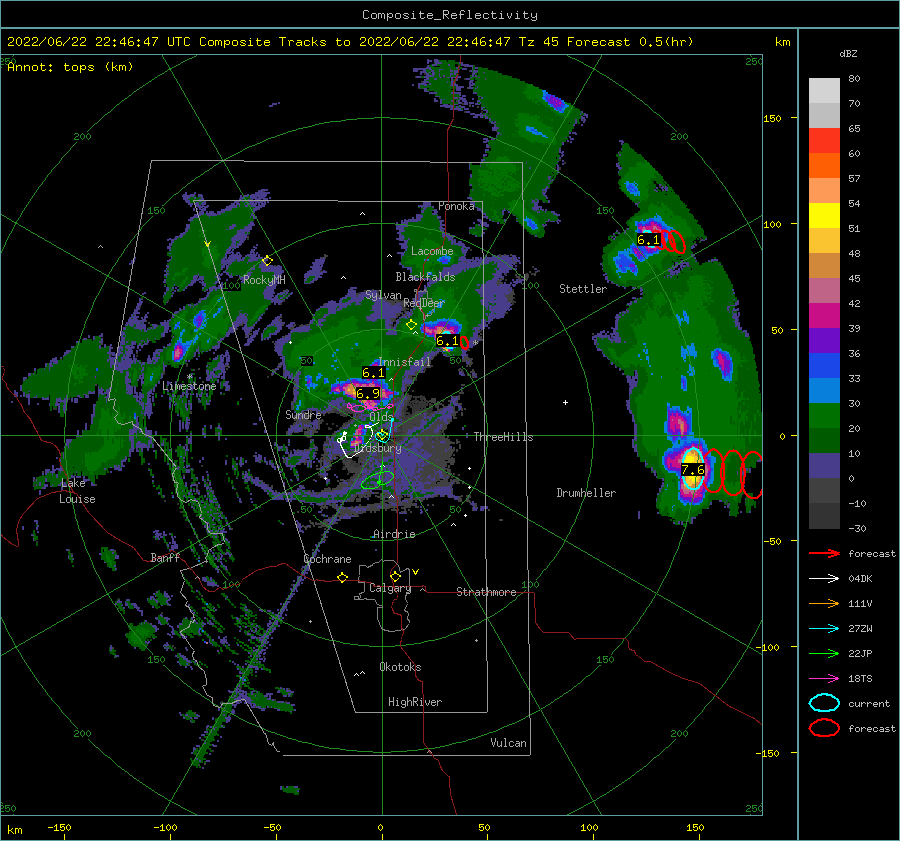
Task: Click the Lacombe town label
Action: 432,251
